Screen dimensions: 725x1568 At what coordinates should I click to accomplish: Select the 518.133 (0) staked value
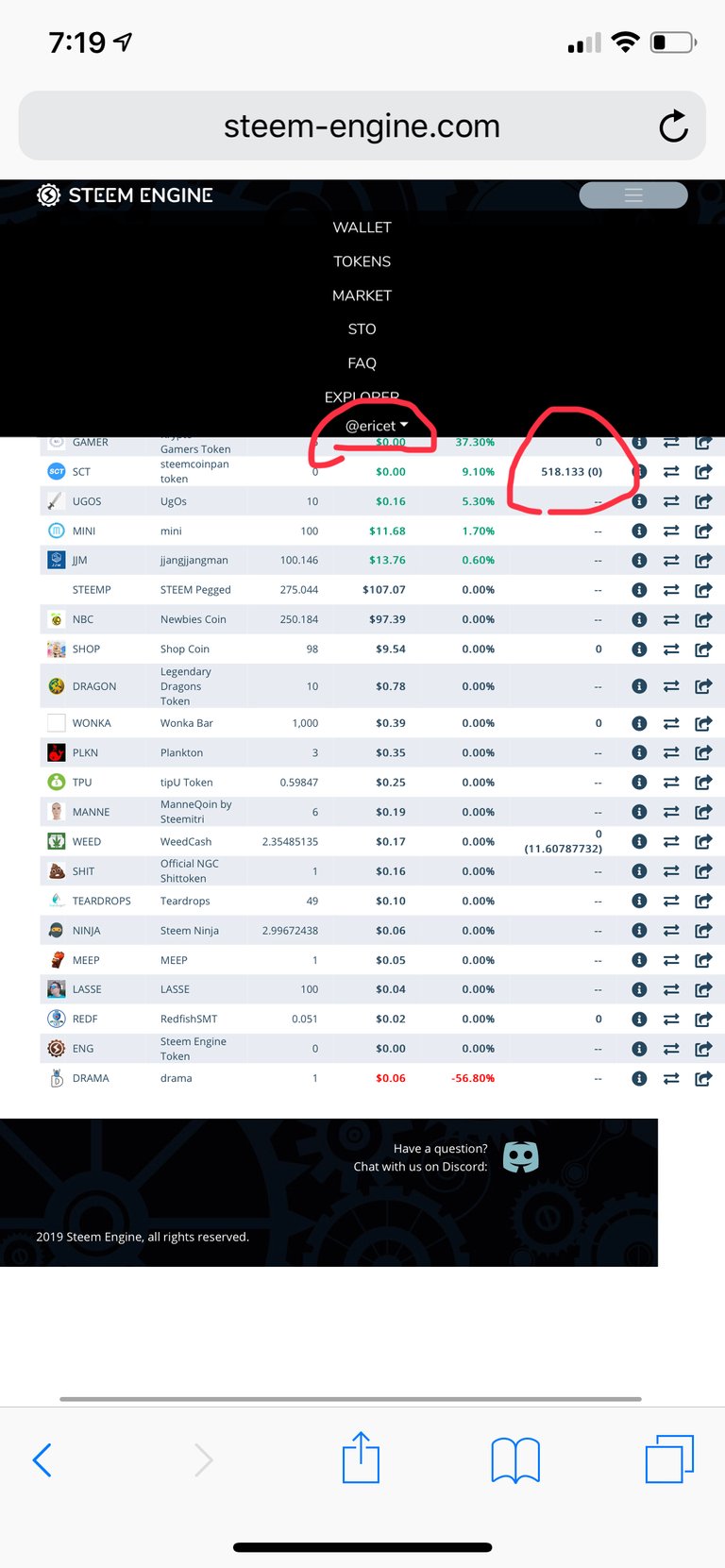pos(571,472)
